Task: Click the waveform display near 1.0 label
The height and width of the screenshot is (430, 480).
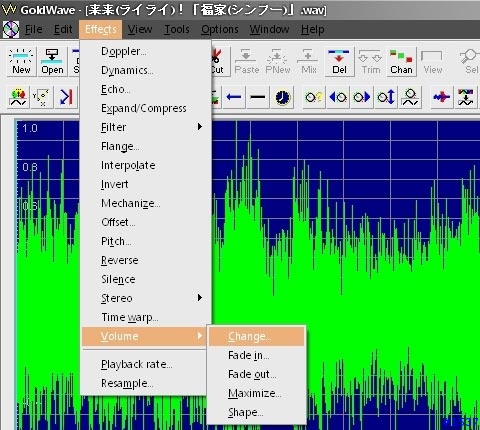Action: (x=30, y=128)
